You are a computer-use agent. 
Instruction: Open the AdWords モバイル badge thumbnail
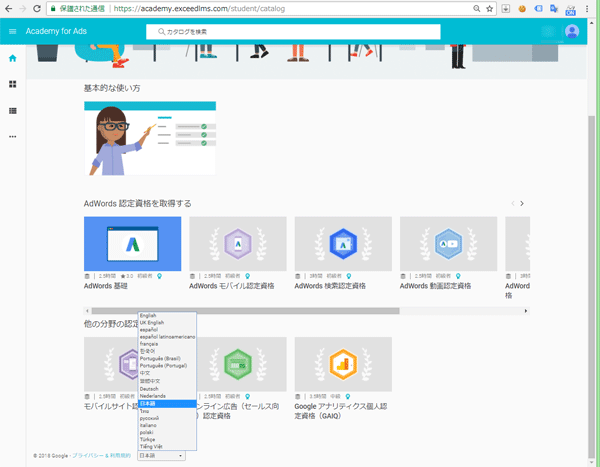[x=238, y=244]
